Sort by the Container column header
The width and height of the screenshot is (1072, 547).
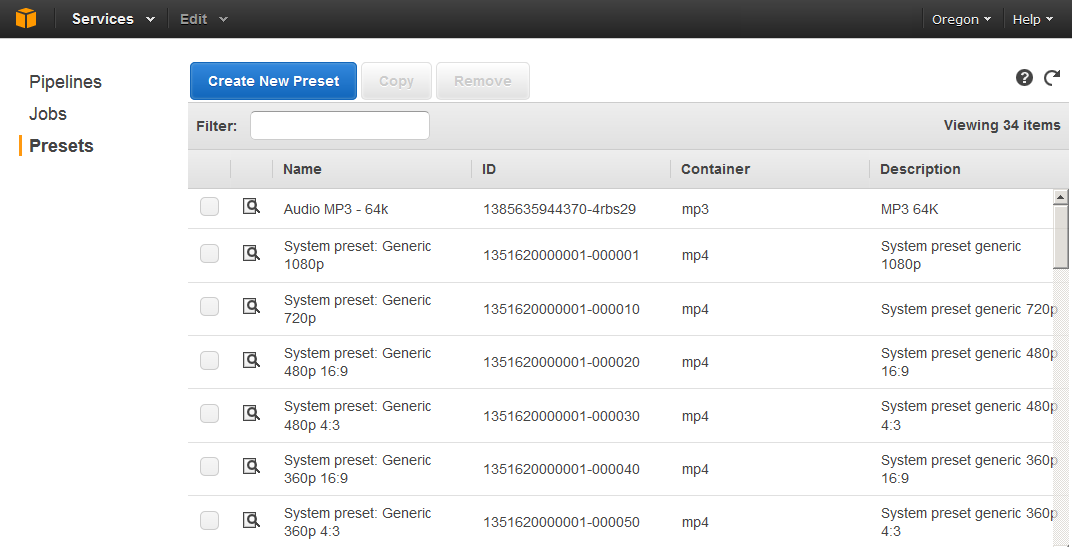coord(715,169)
